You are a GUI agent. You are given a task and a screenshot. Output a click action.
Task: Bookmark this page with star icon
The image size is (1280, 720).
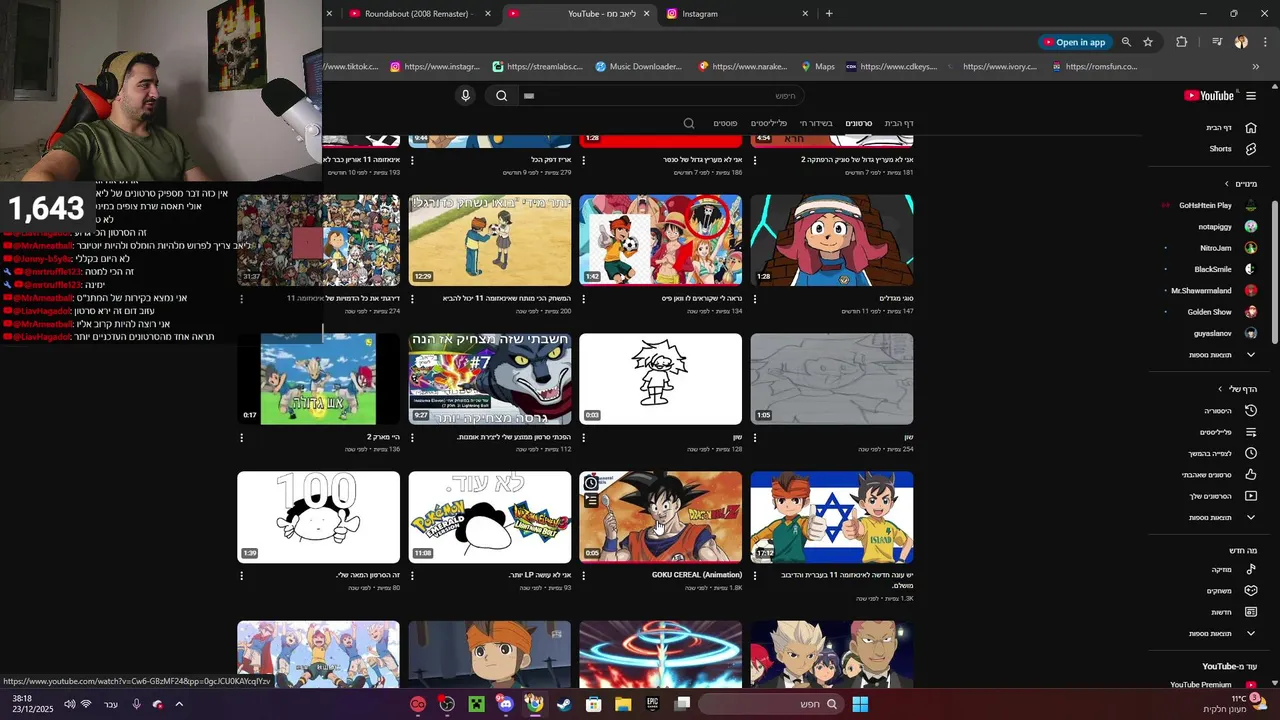[x=1148, y=42]
